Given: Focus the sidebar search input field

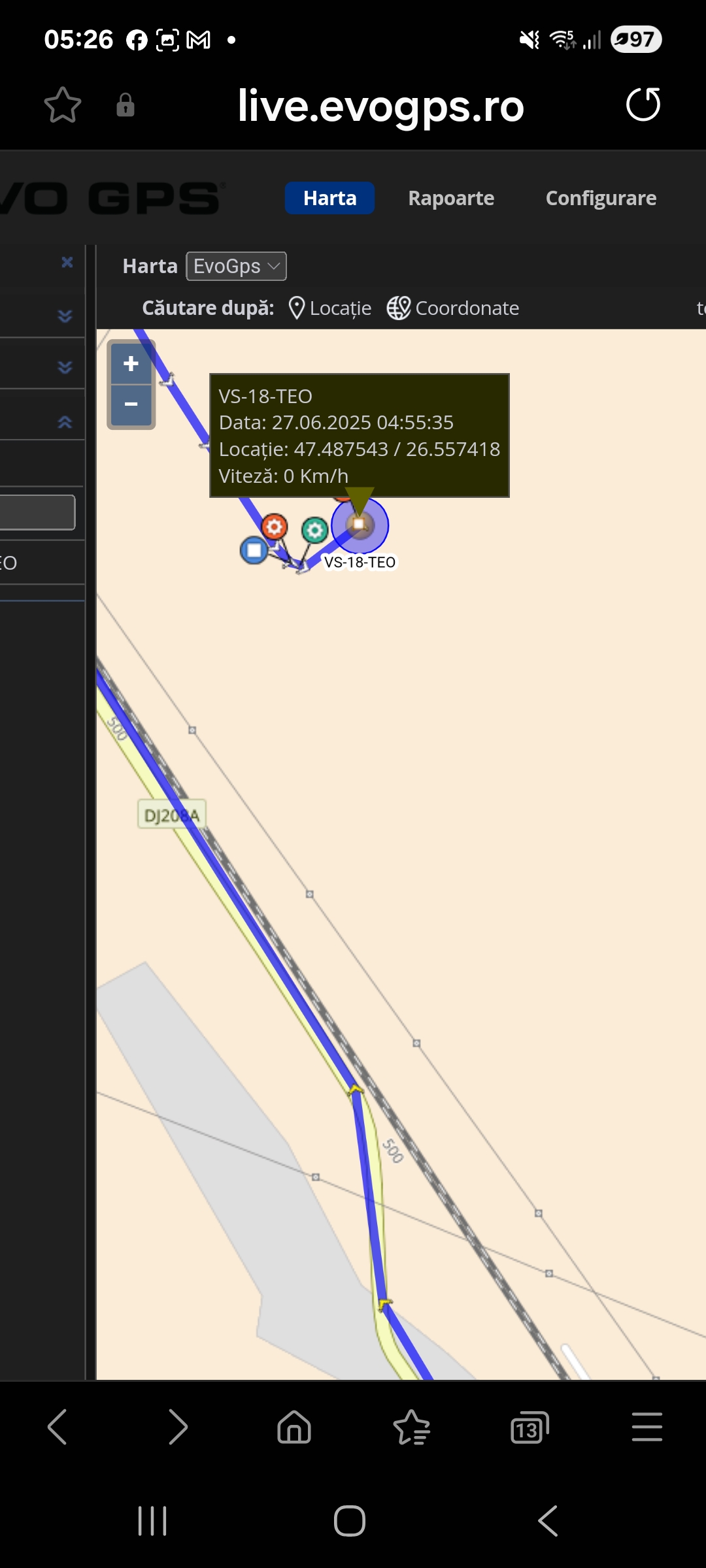Looking at the screenshot, I should click(x=37, y=512).
